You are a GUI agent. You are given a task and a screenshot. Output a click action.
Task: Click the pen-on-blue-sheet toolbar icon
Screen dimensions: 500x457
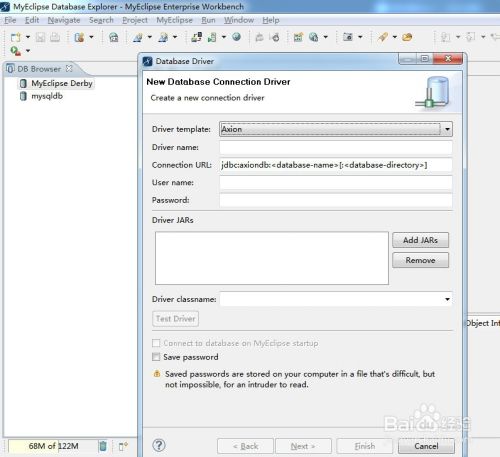[138, 37]
